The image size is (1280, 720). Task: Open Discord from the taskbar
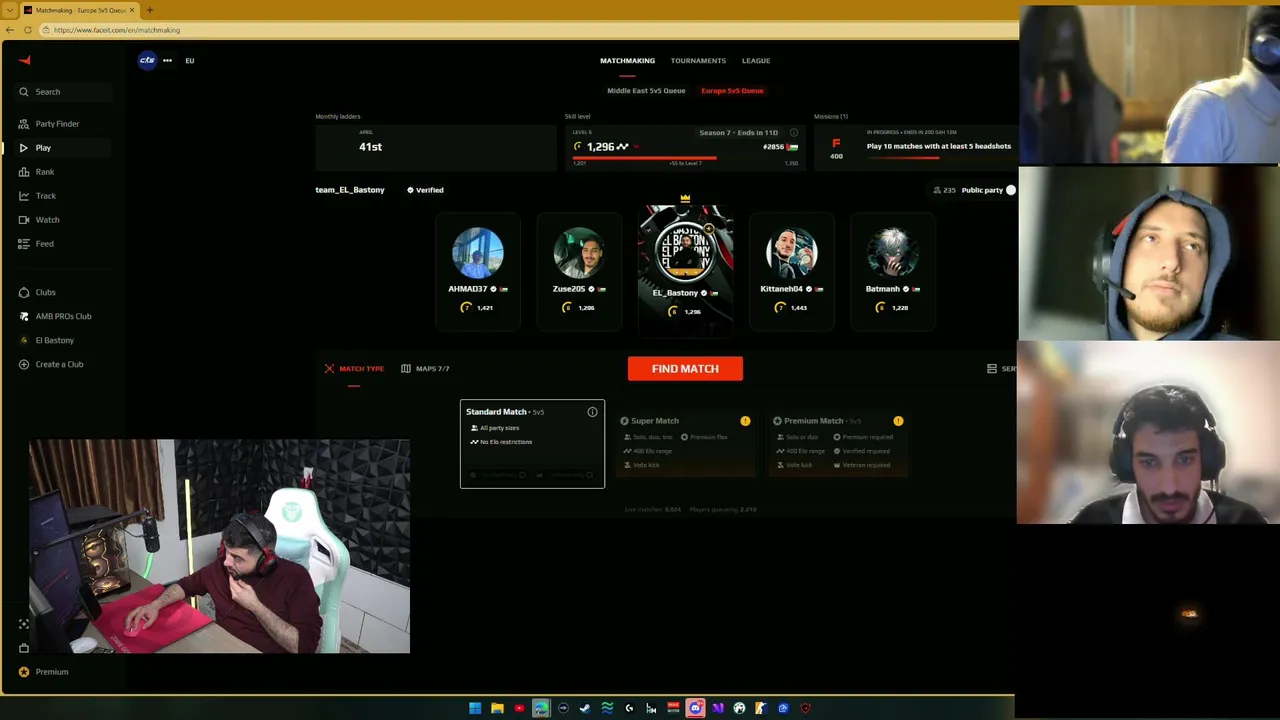pos(695,708)
